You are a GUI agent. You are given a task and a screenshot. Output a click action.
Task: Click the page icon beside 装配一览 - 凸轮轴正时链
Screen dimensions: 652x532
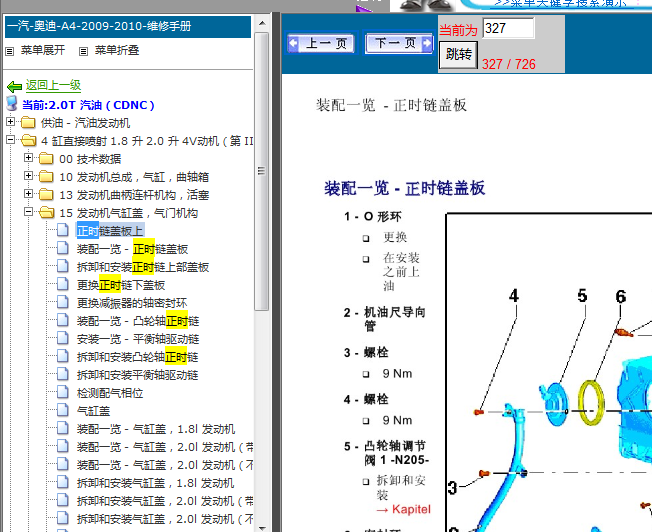click(63, 320)
